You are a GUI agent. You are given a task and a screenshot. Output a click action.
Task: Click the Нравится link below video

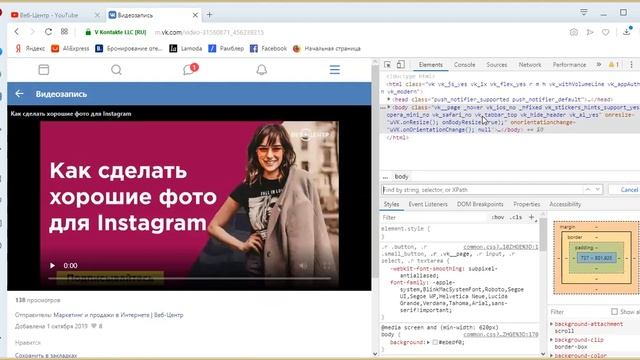[x=28, y=342]
